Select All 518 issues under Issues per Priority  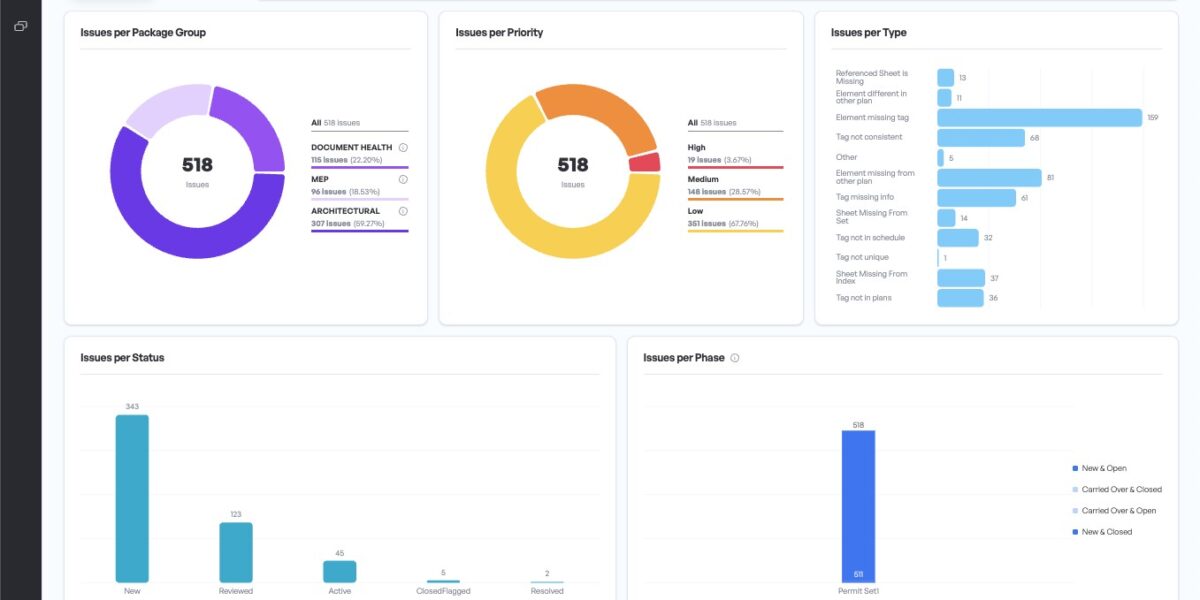click(x=710, y=122)
